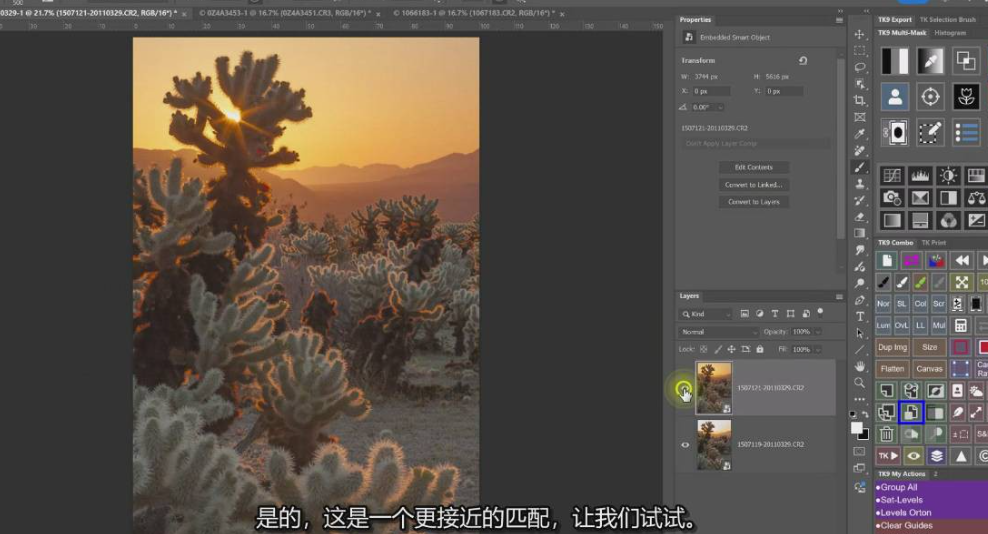Click the Edit Contents button
The image size is (988, 534).
coord(754,167)
